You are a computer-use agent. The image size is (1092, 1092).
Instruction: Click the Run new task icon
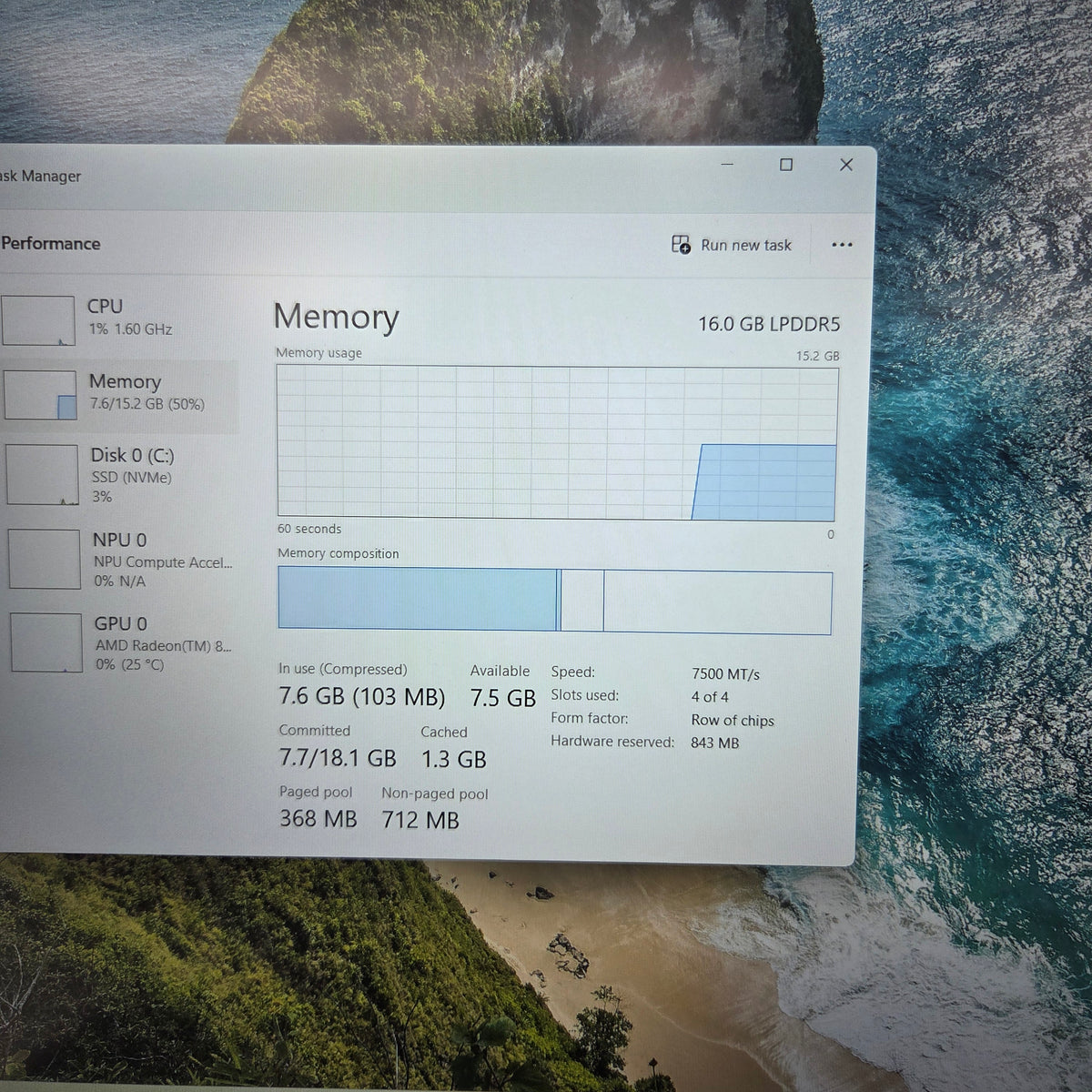pos(681,244)
